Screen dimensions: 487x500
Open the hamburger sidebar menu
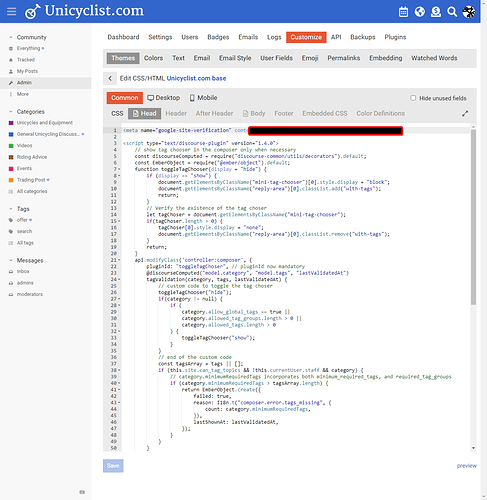tap(11, 11)
